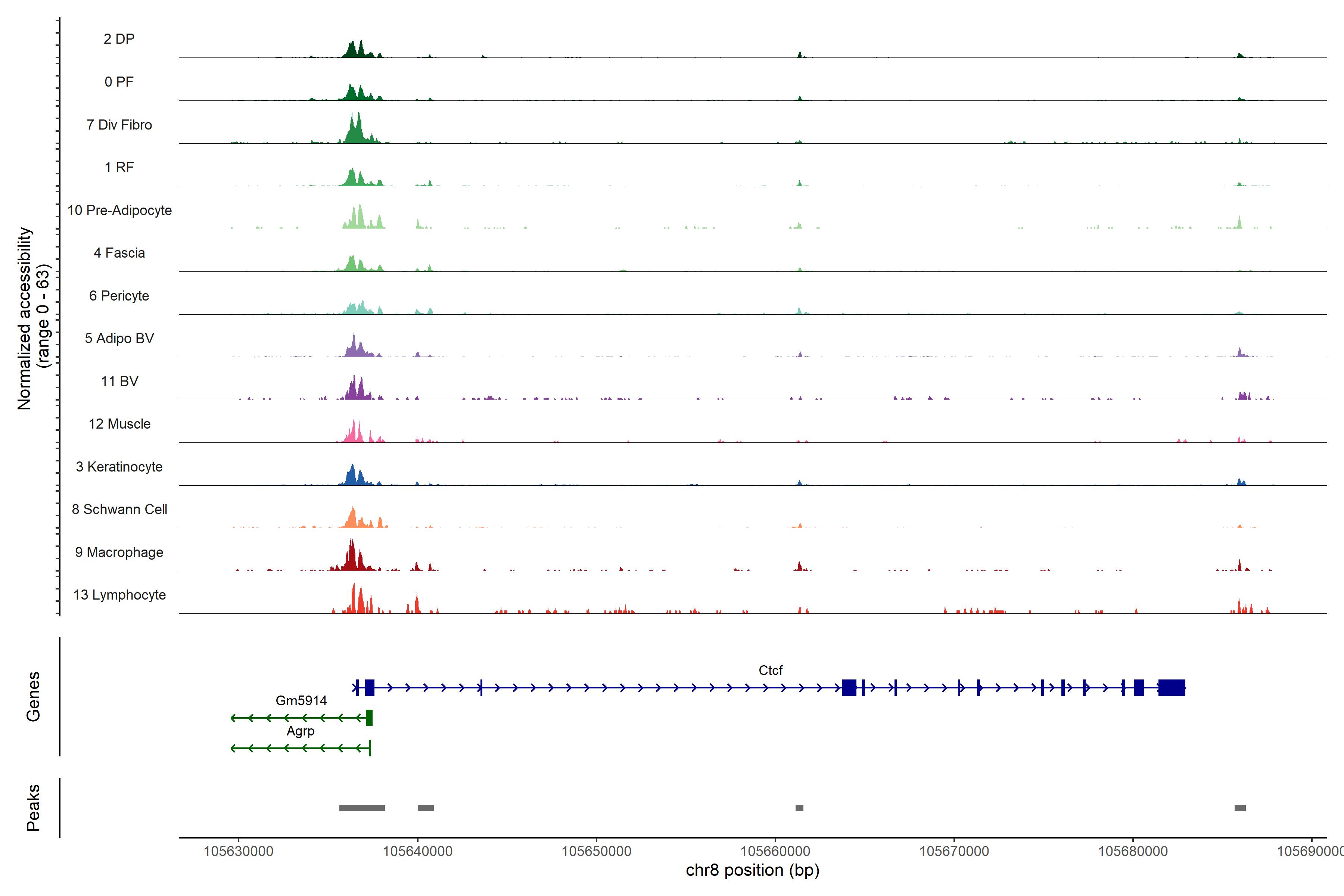Click the last large Ctcf exon block
This screenshot has height=896, width=1344.
[1172, 687]
